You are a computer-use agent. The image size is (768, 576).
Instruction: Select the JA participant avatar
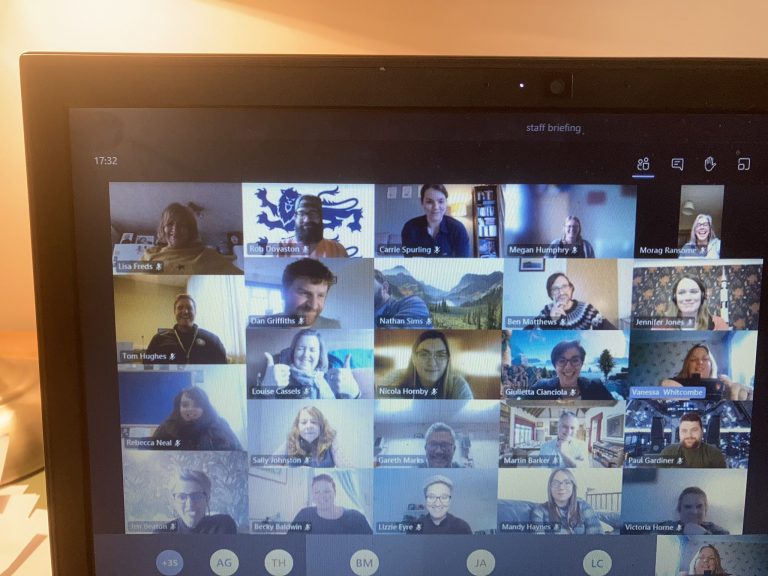click(480, 563)
